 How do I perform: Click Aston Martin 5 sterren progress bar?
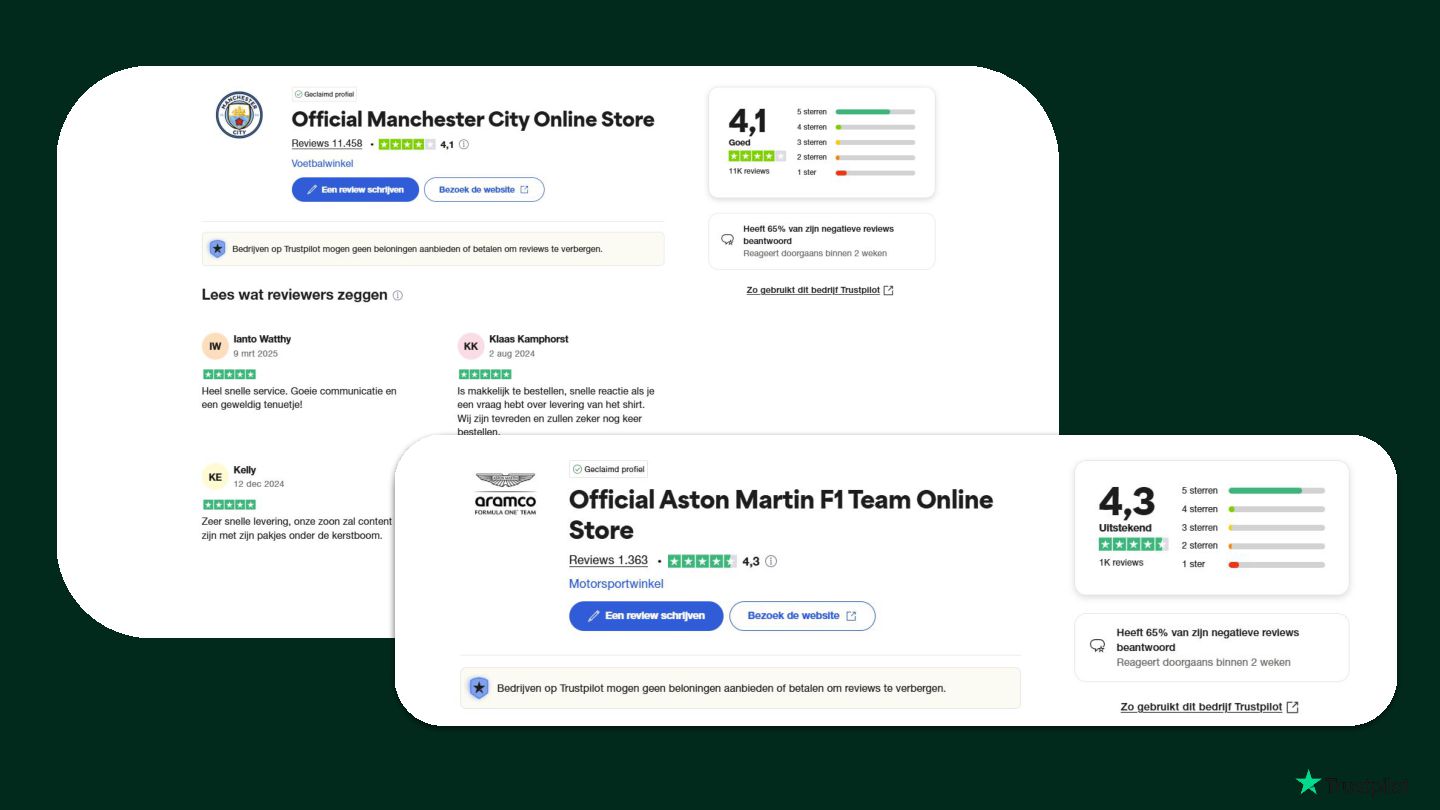[x=1277, y=491]
